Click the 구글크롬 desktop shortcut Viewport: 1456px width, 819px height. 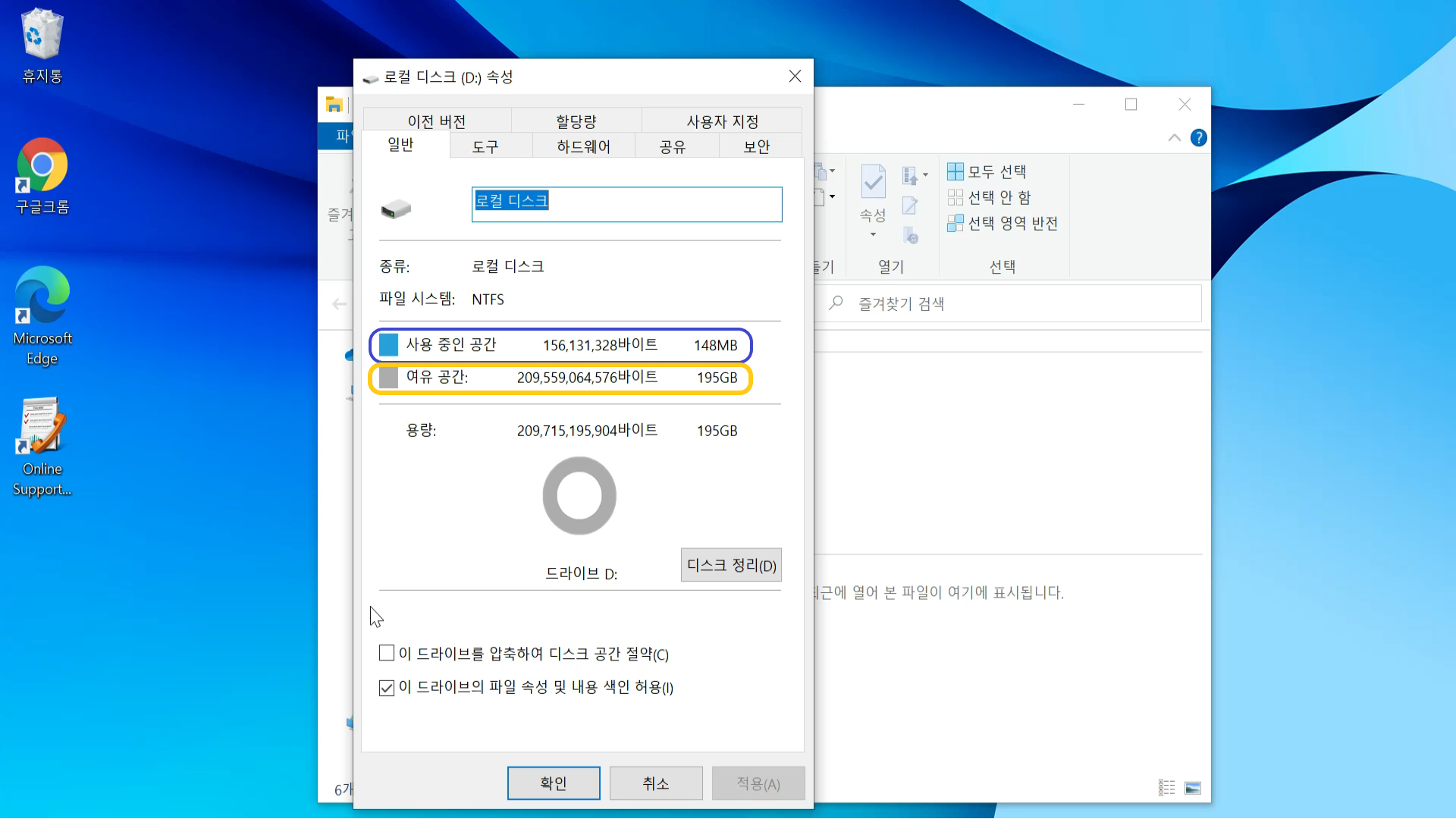click(42, 165)
